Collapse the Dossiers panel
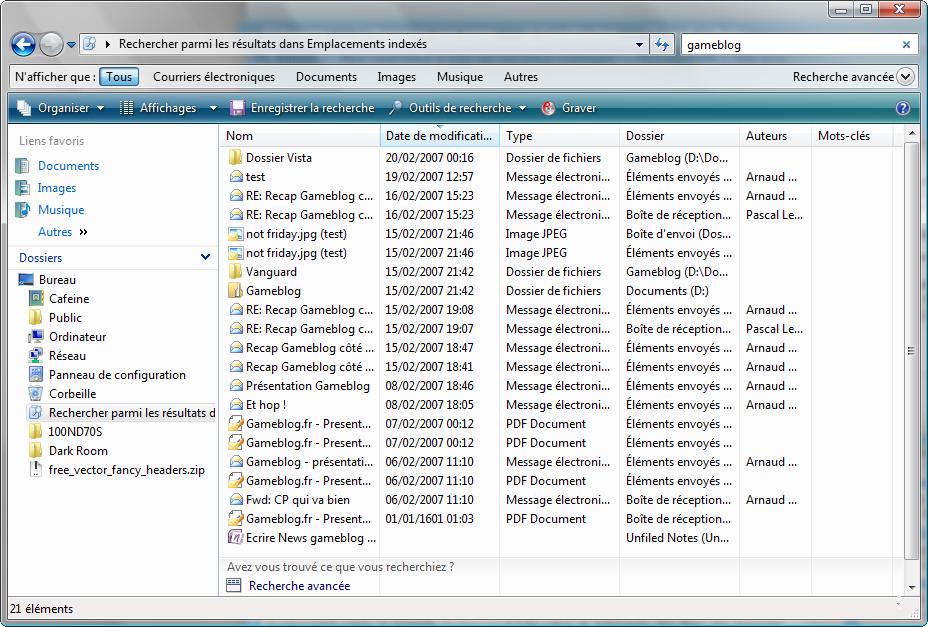 click(206, 258)
